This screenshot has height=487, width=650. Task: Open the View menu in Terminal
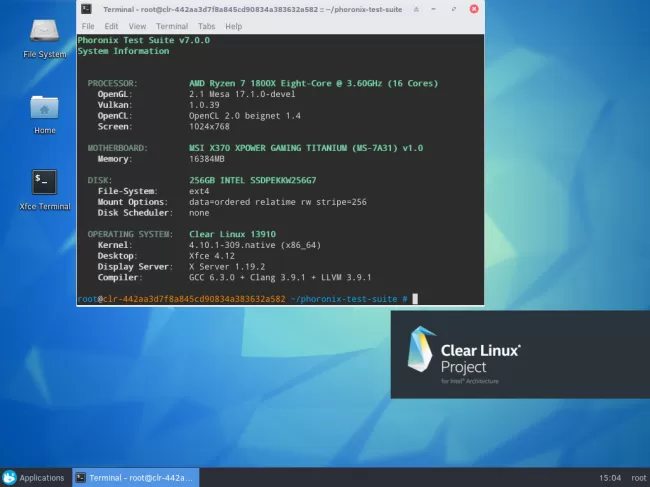(x=137, y=26)
